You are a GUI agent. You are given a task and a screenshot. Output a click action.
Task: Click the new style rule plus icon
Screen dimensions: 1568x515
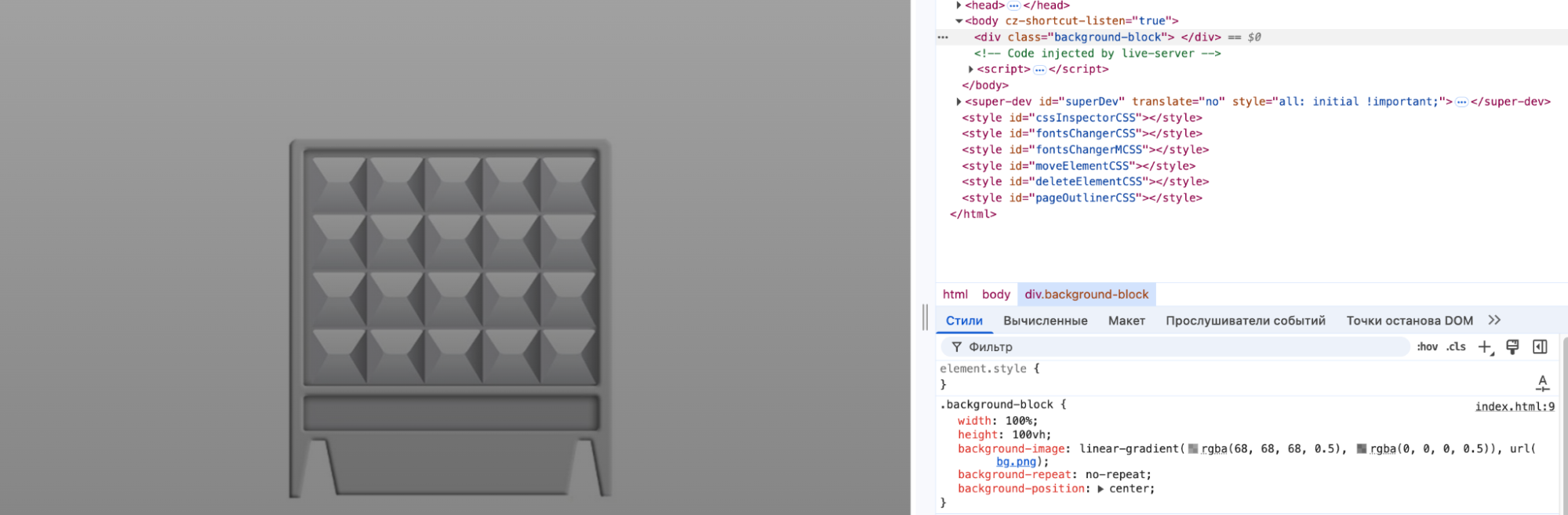pyautogui.click(x=1484, y=347)
